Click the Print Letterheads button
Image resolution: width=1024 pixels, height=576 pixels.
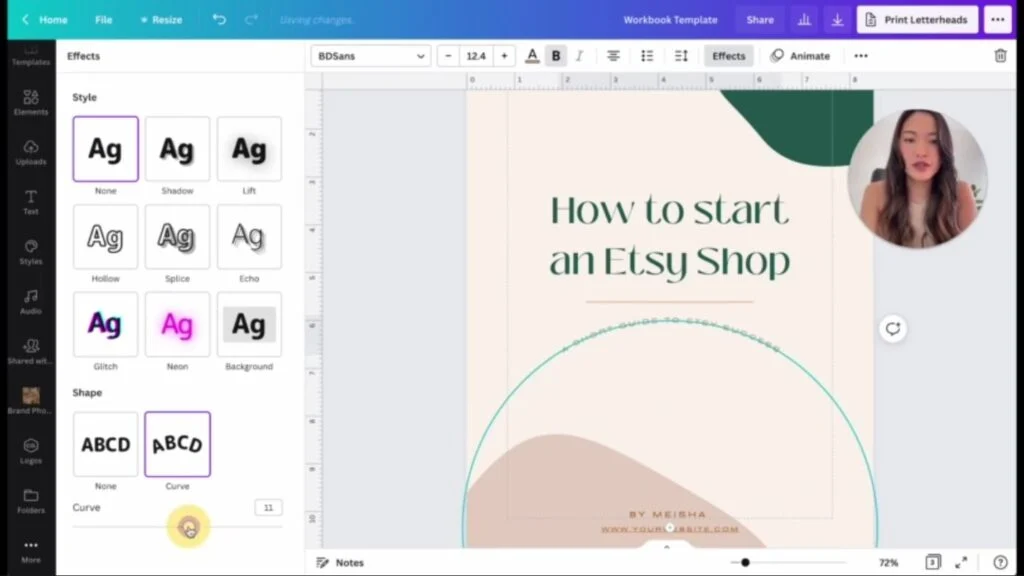pos(916,18)
